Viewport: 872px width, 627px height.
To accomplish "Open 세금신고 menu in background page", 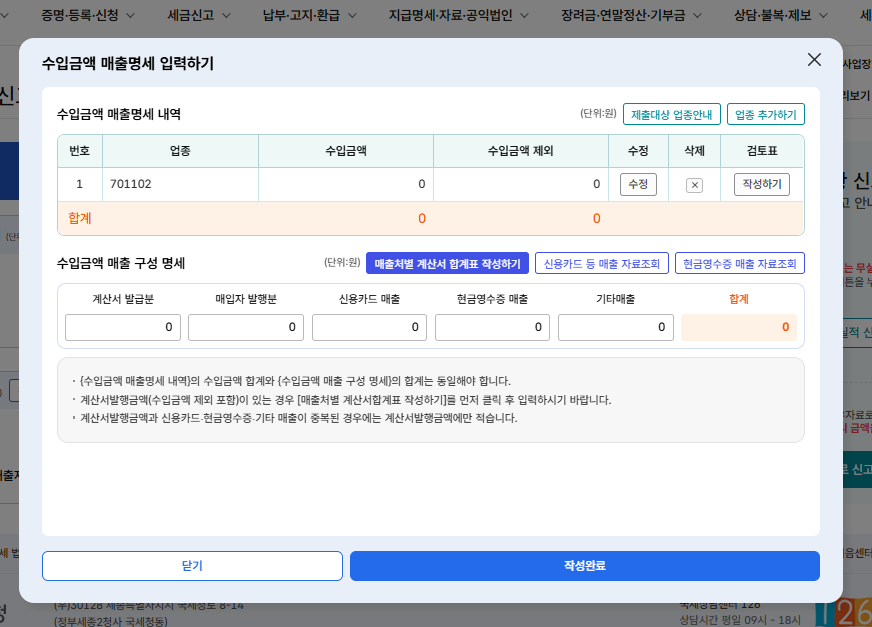I will tap(191, 15).
